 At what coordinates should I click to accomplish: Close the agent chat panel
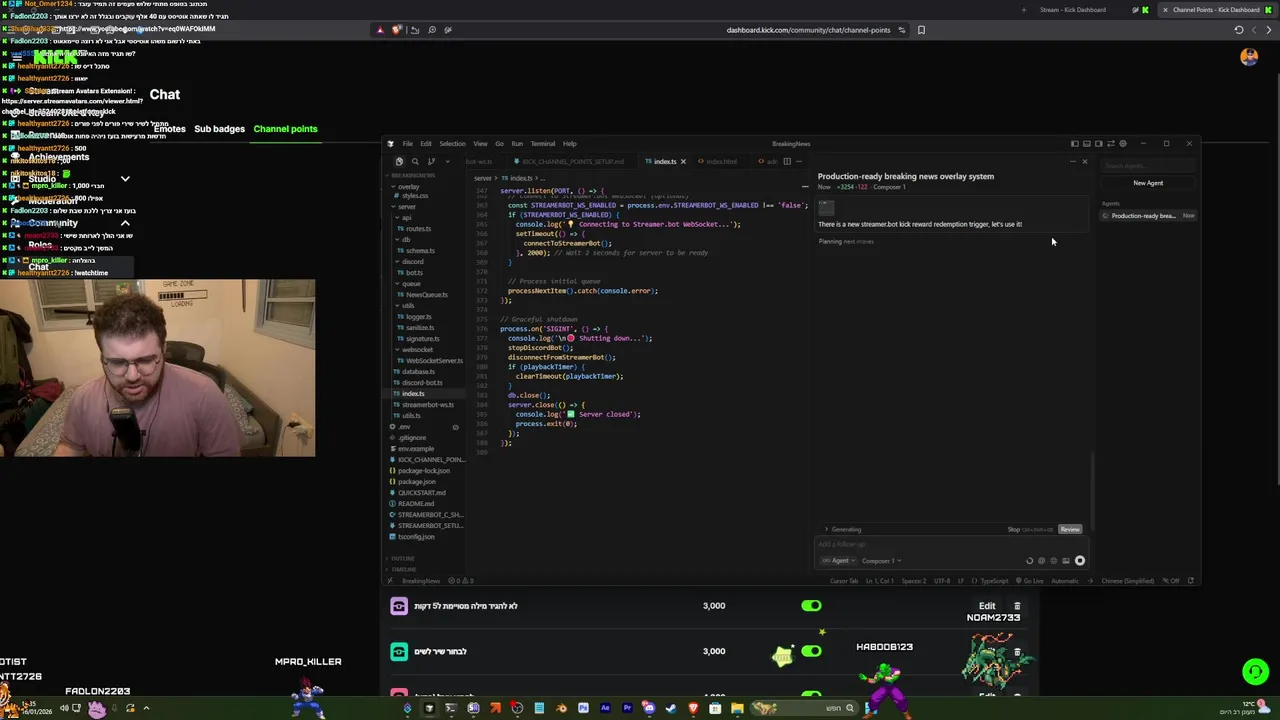pyautogui.click(x=1084, y=161)
